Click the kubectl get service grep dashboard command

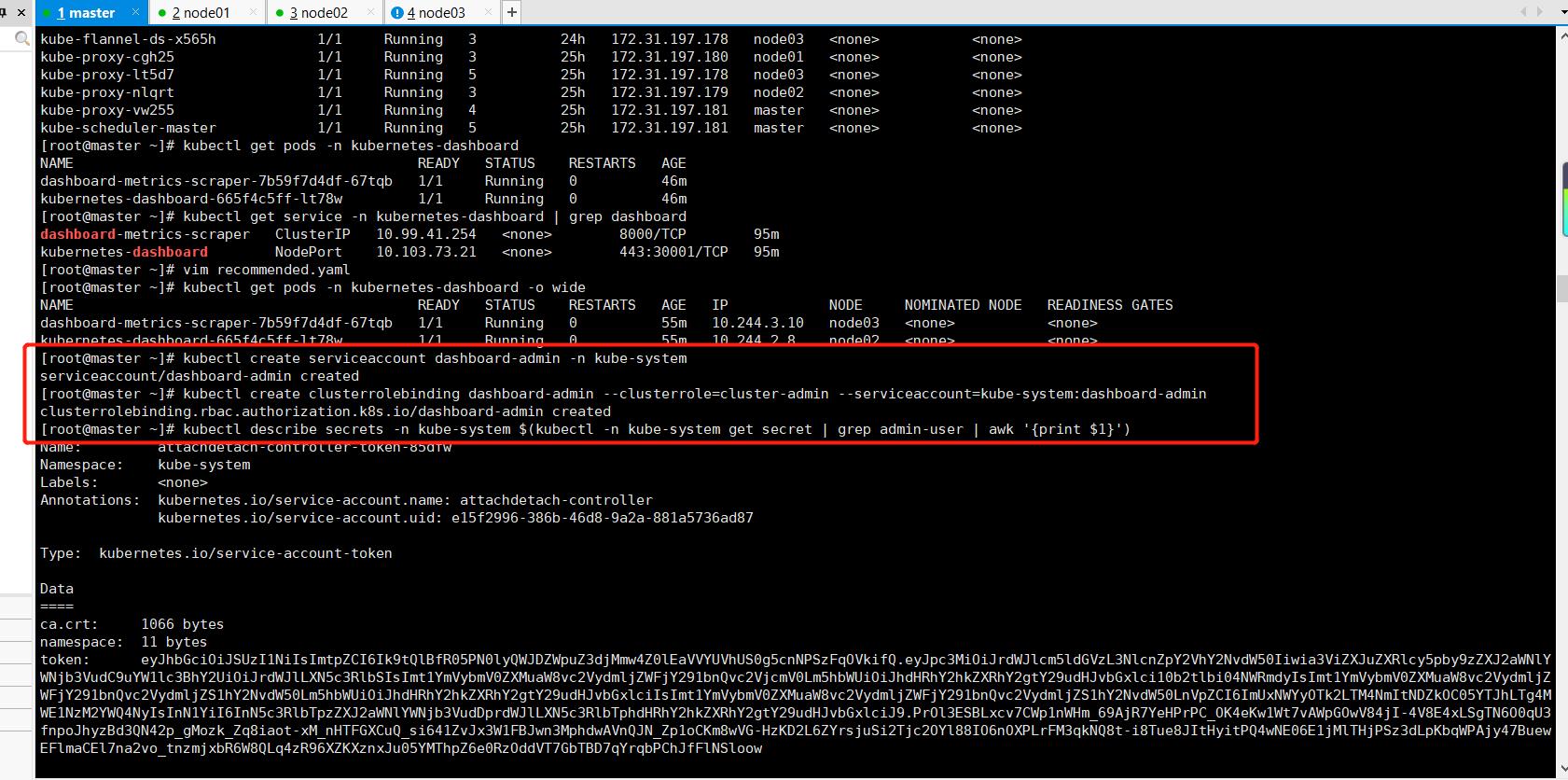[x=435, y=216]
